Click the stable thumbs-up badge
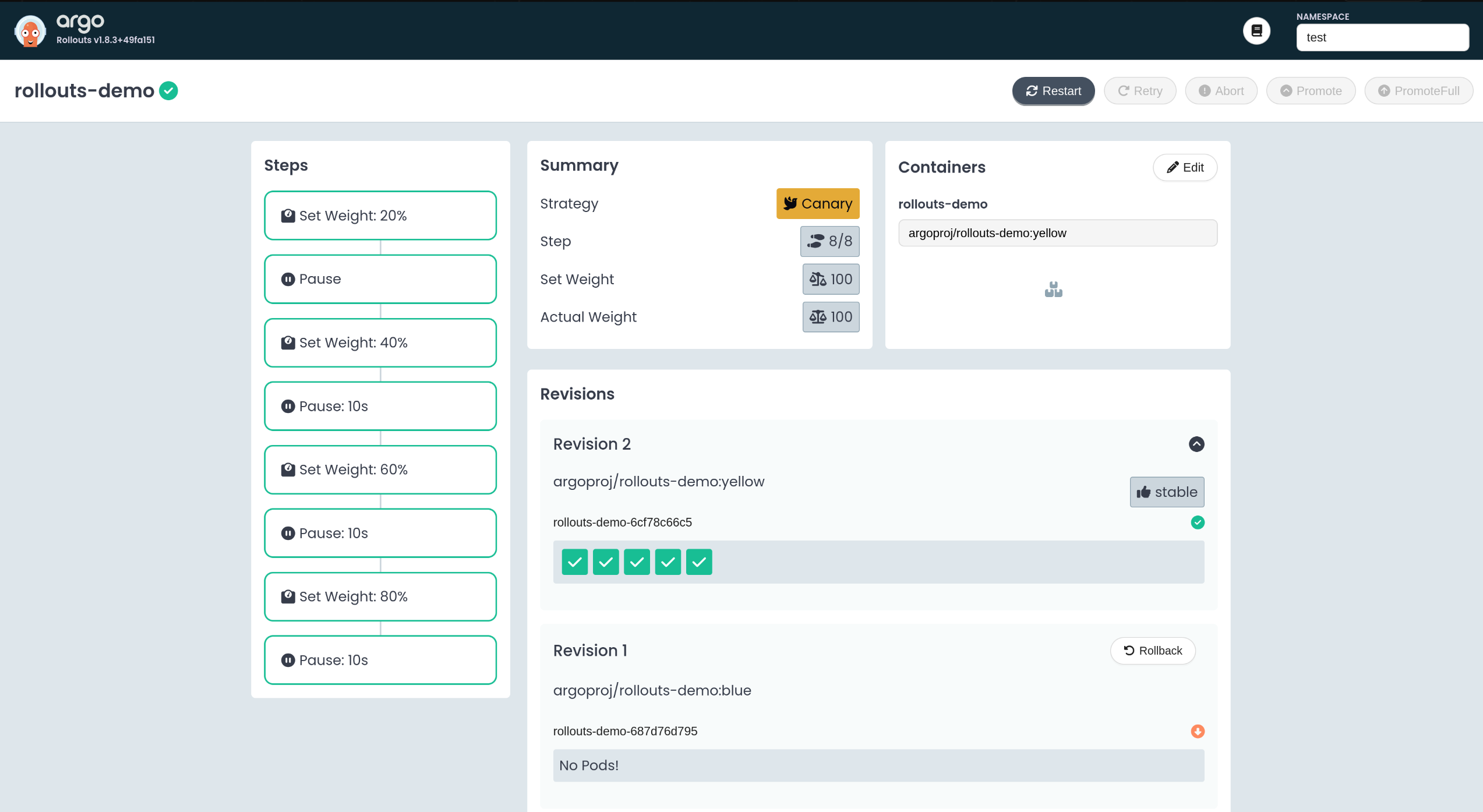This screenshot has width=1483, height=812. pyautogui.click(x=1166, y=492)
